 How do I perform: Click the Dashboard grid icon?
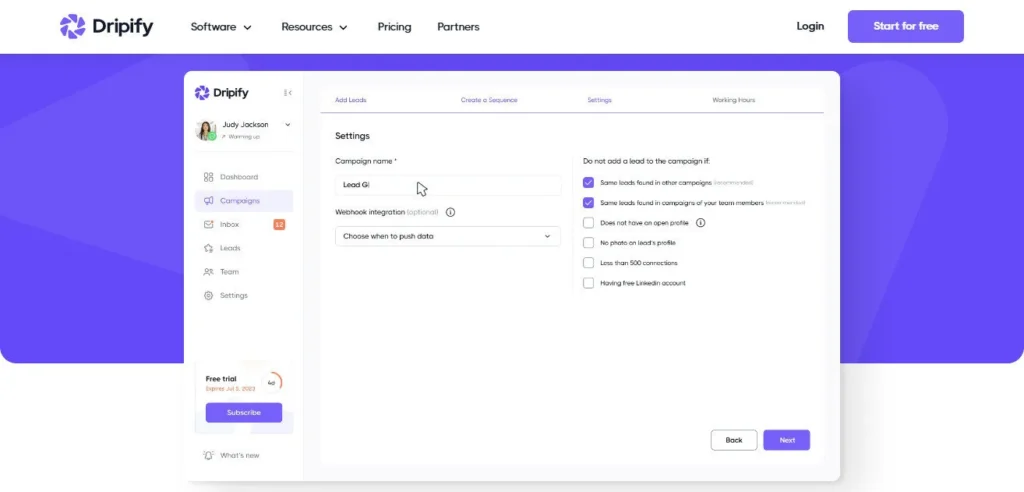208,177
